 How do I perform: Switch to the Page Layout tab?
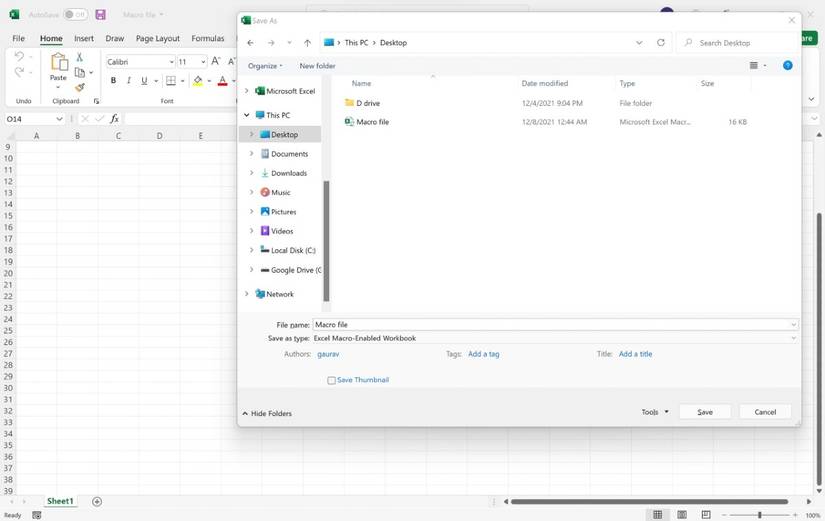click(x=157, y=39)
